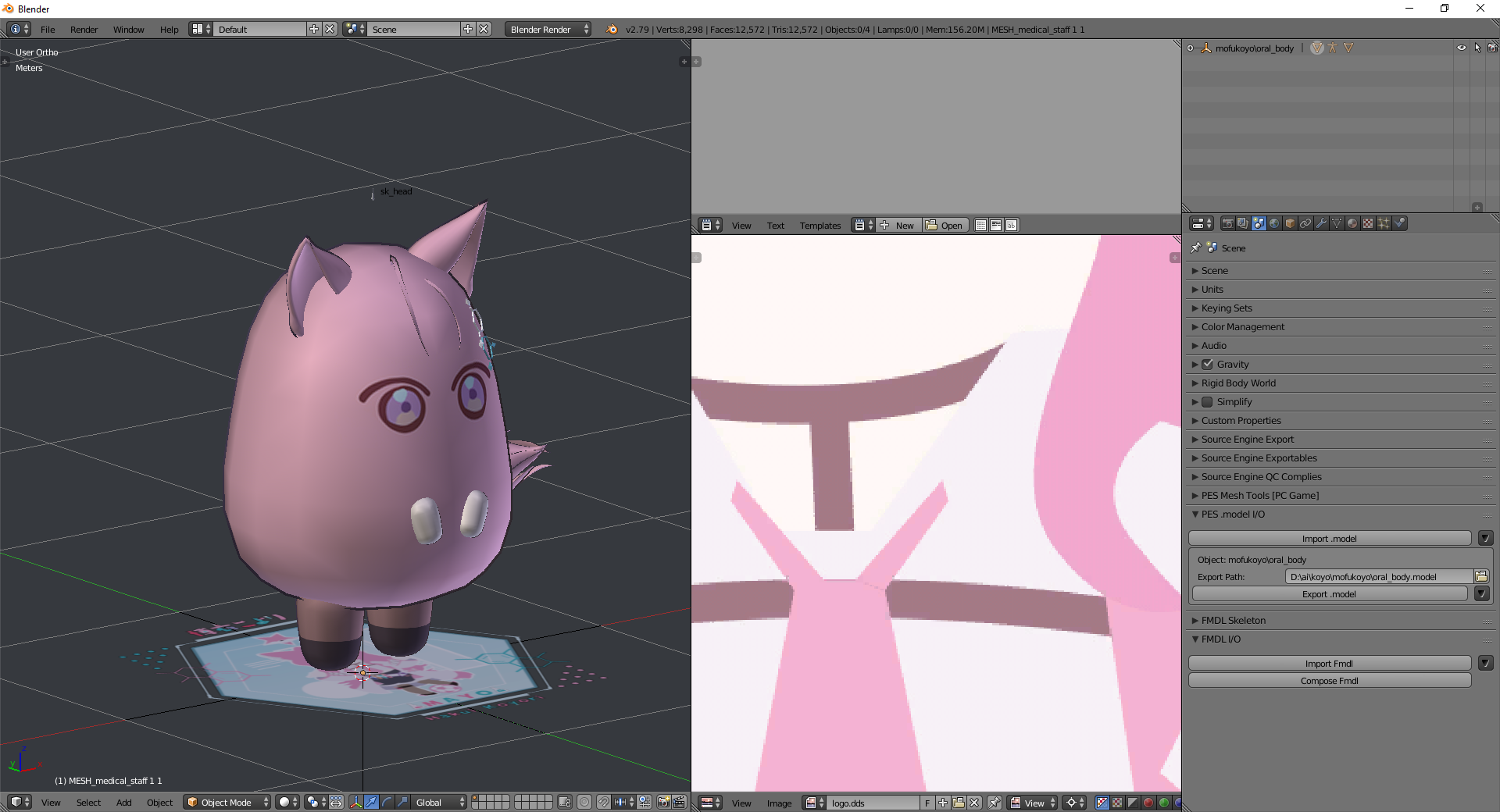The image size is (1500, 812).
Task: Open the Constraints properties tab (chain icon)
Action: tap(1305, 223)
